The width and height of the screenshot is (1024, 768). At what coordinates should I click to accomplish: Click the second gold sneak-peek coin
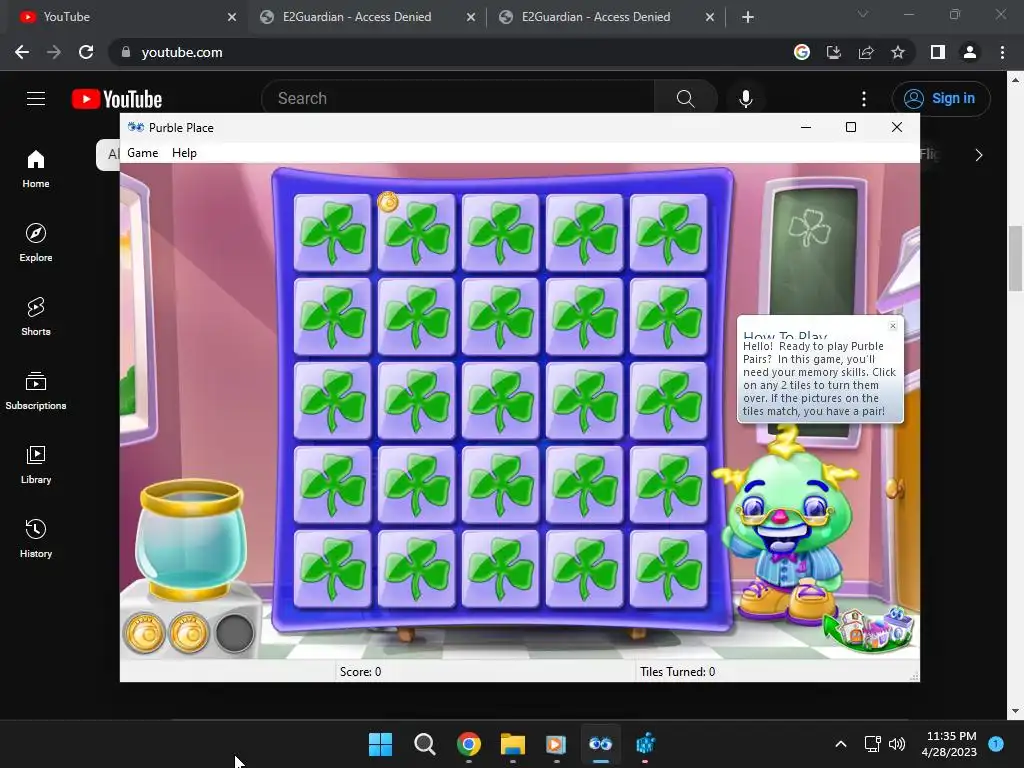(x=189, y=633)
